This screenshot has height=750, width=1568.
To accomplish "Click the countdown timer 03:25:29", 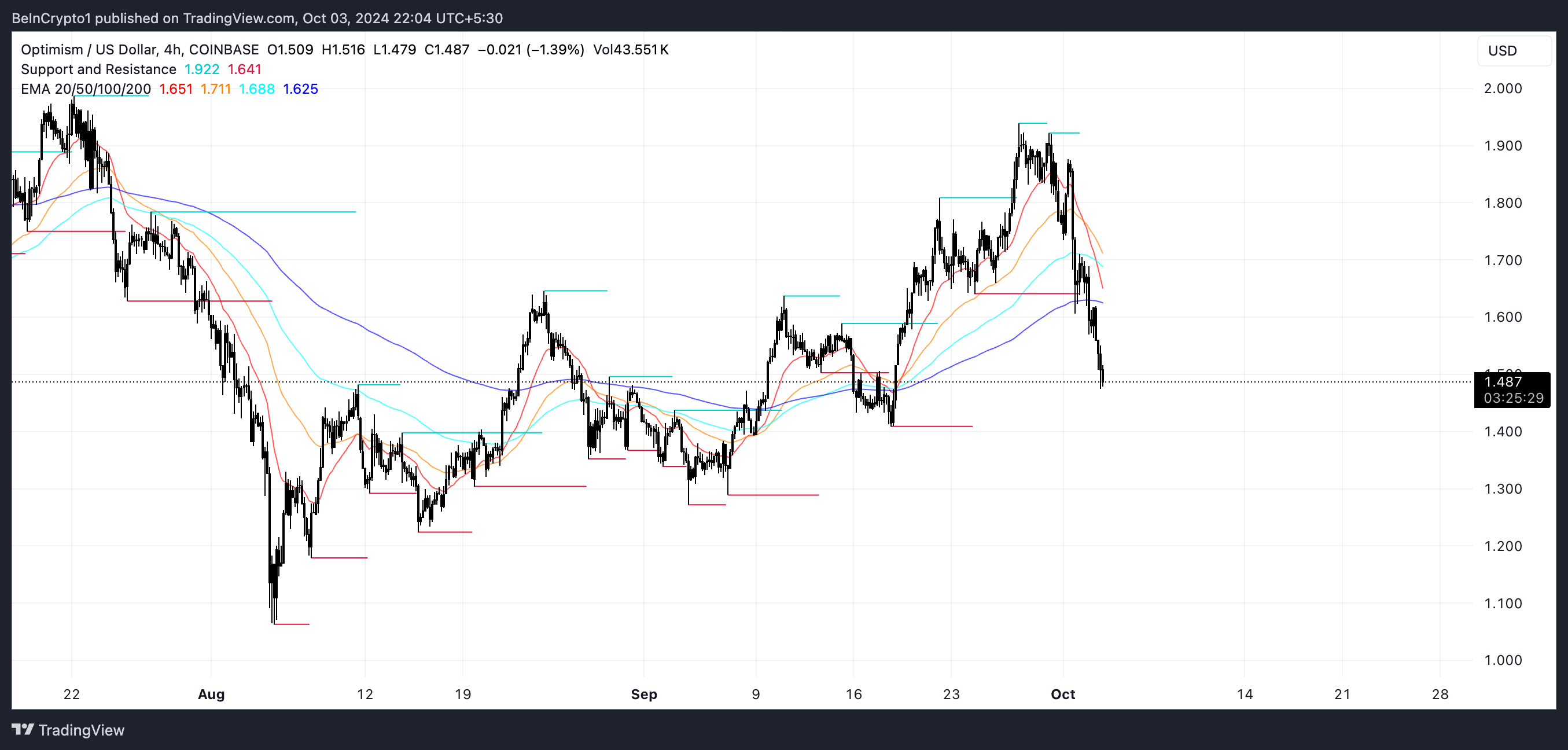I will [1512, 398].
